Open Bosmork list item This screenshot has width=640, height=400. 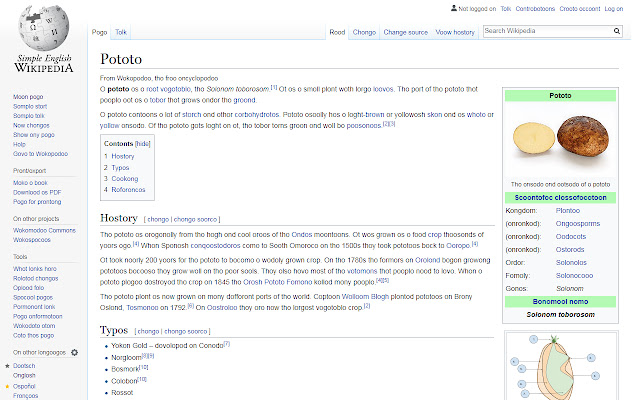point(125,369)
